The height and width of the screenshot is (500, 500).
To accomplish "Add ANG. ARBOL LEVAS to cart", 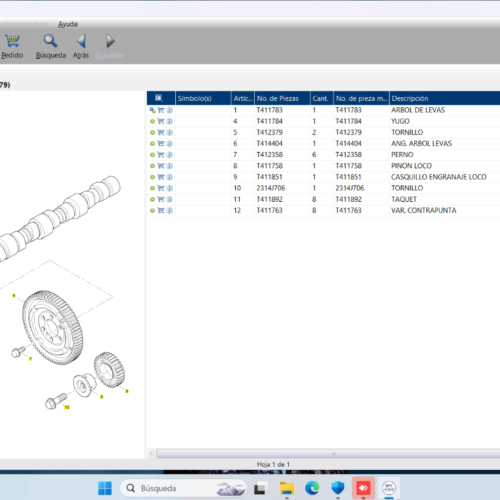I will 161,144.
